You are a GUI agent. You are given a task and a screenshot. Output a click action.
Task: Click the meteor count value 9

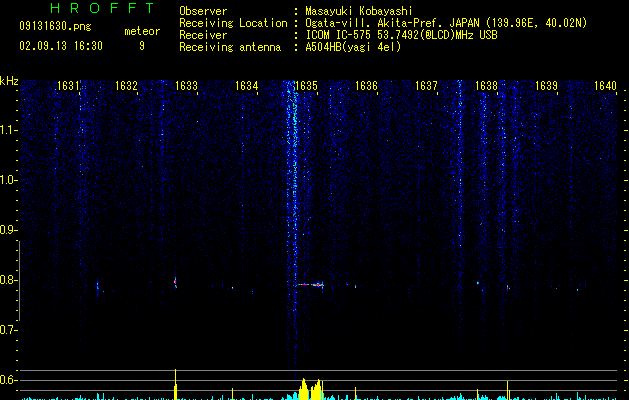tap(142, 46)
